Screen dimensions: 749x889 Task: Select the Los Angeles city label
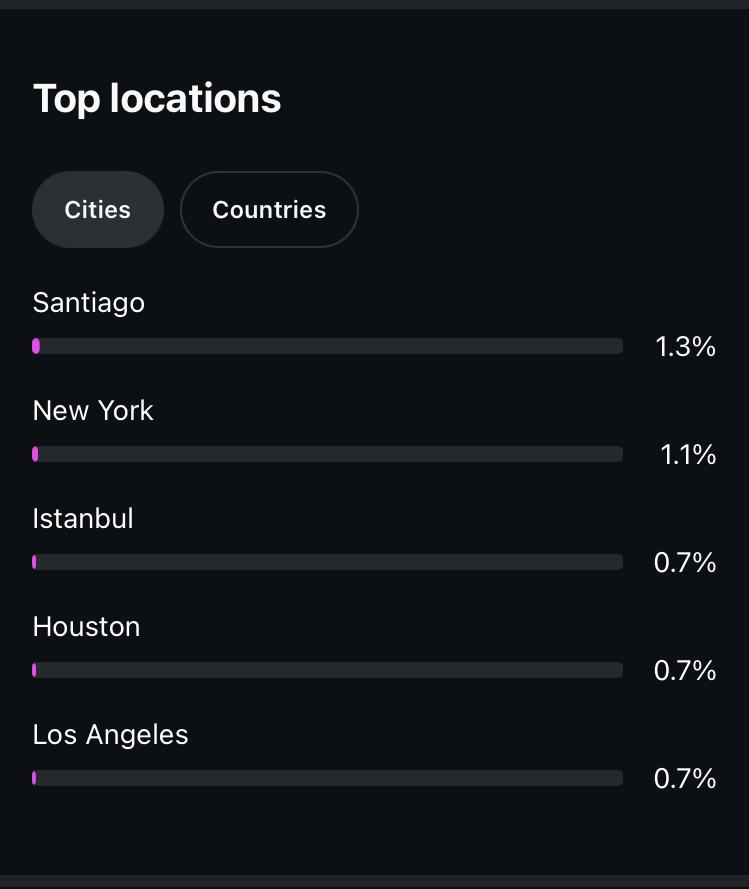[x=110, y=735]
